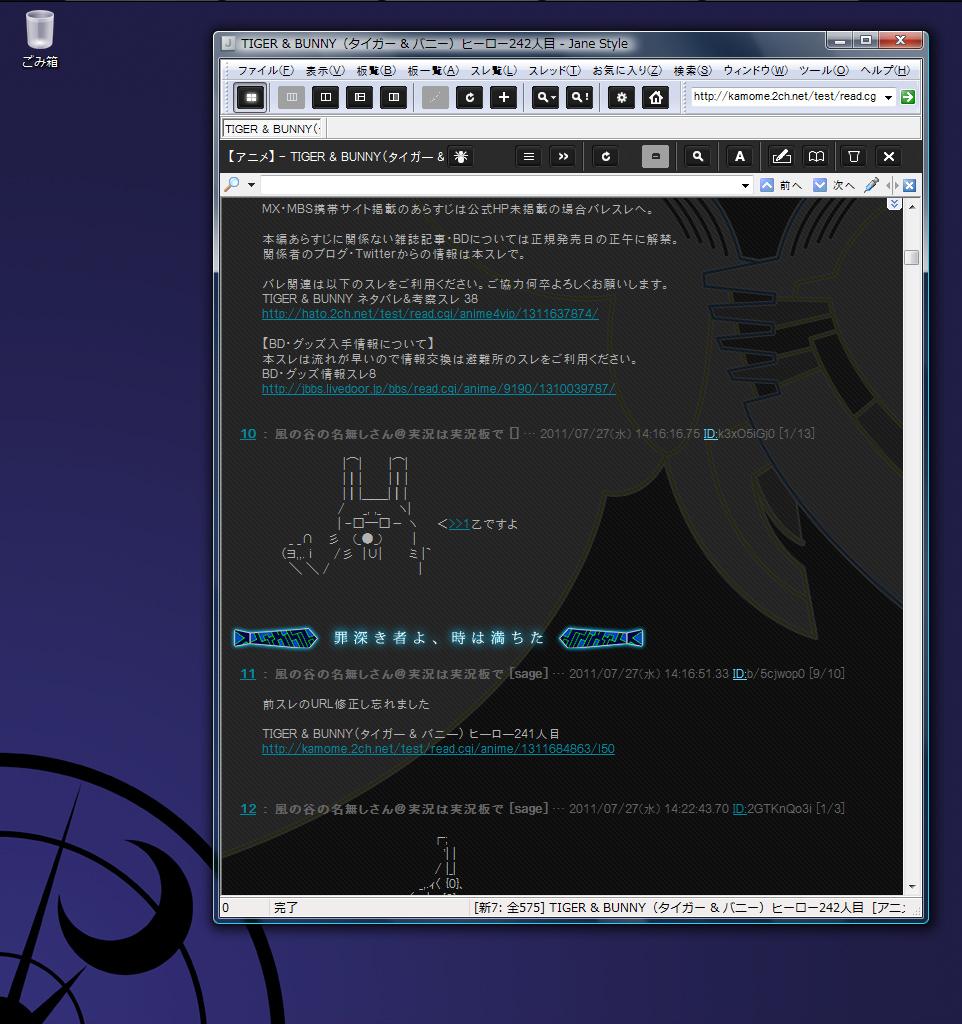Open 表示(V) menu
This screenshot has height=1024, width=962.
coord(325,71)
